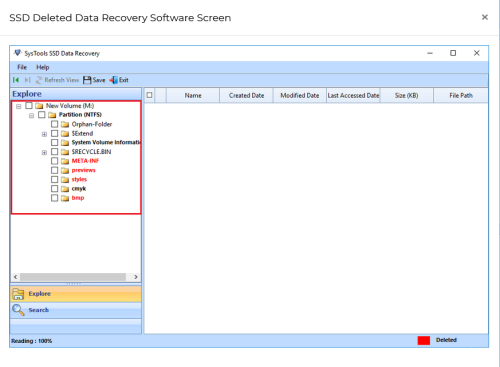Click the tree horizontal scrollbar right arrow
The height and width of the screenshot is (367, 500).
click(136, 277)
